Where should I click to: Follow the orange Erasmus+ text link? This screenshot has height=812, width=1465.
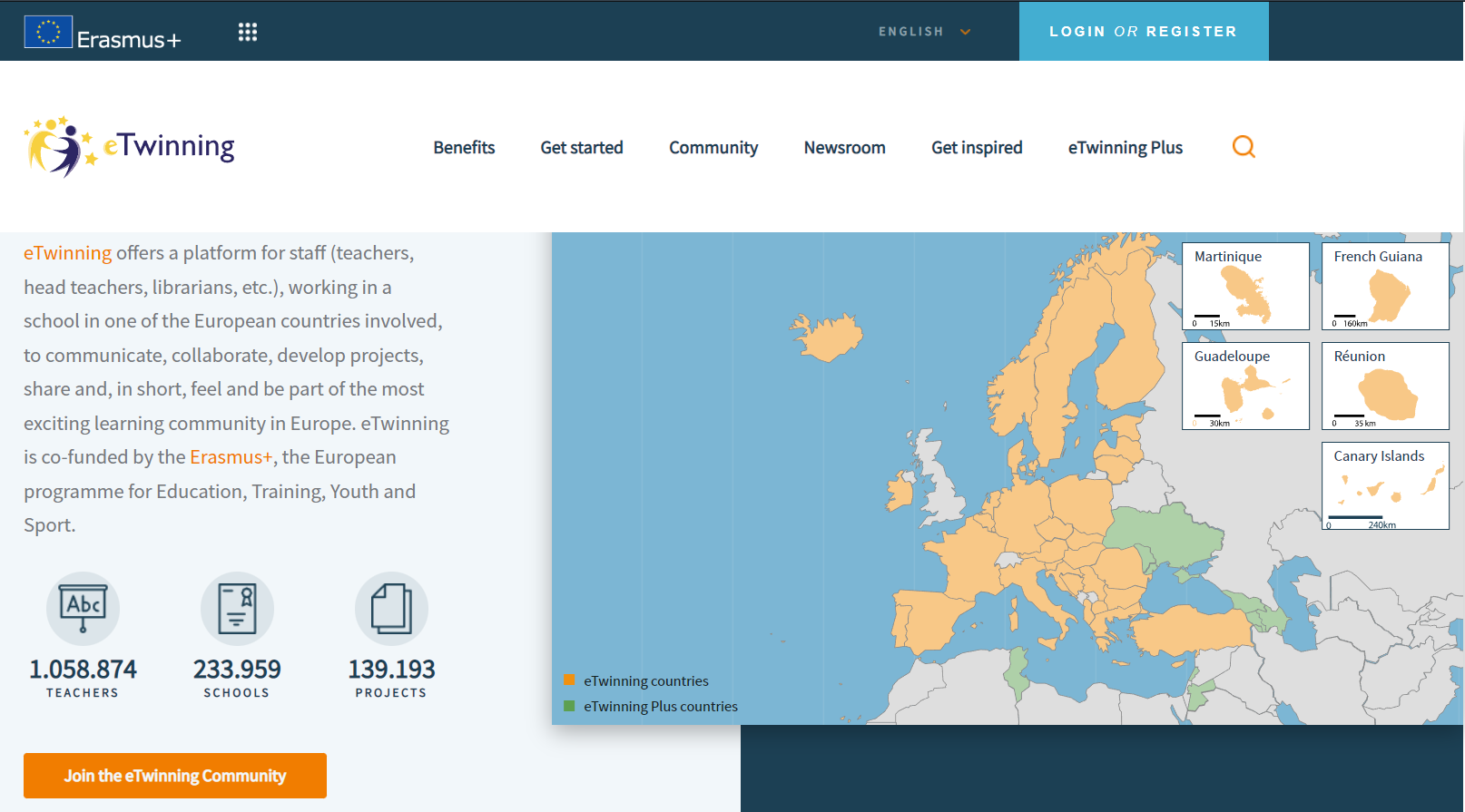tap(231, 457)
